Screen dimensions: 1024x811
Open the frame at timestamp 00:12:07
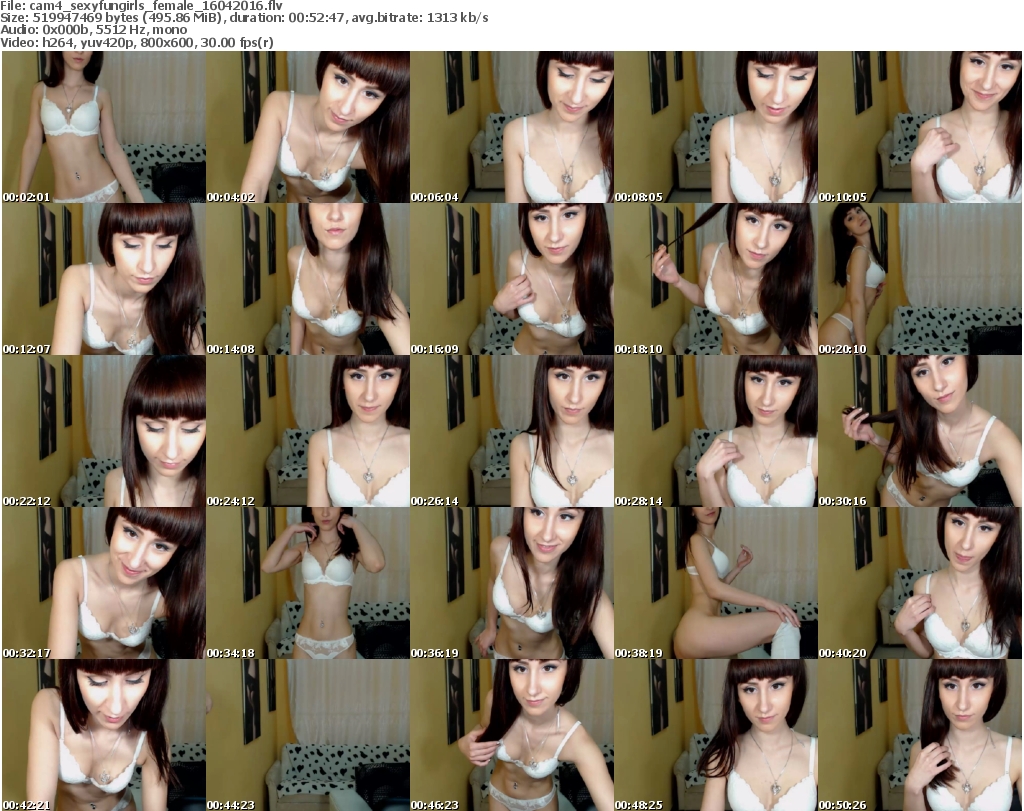[104, 279]
